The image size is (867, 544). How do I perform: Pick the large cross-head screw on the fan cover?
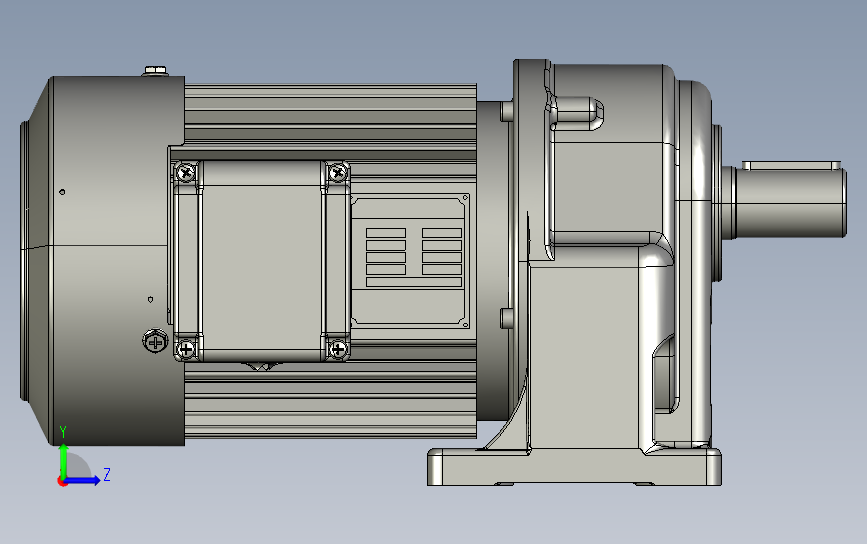pyautogui.click(x=155, y=342)
